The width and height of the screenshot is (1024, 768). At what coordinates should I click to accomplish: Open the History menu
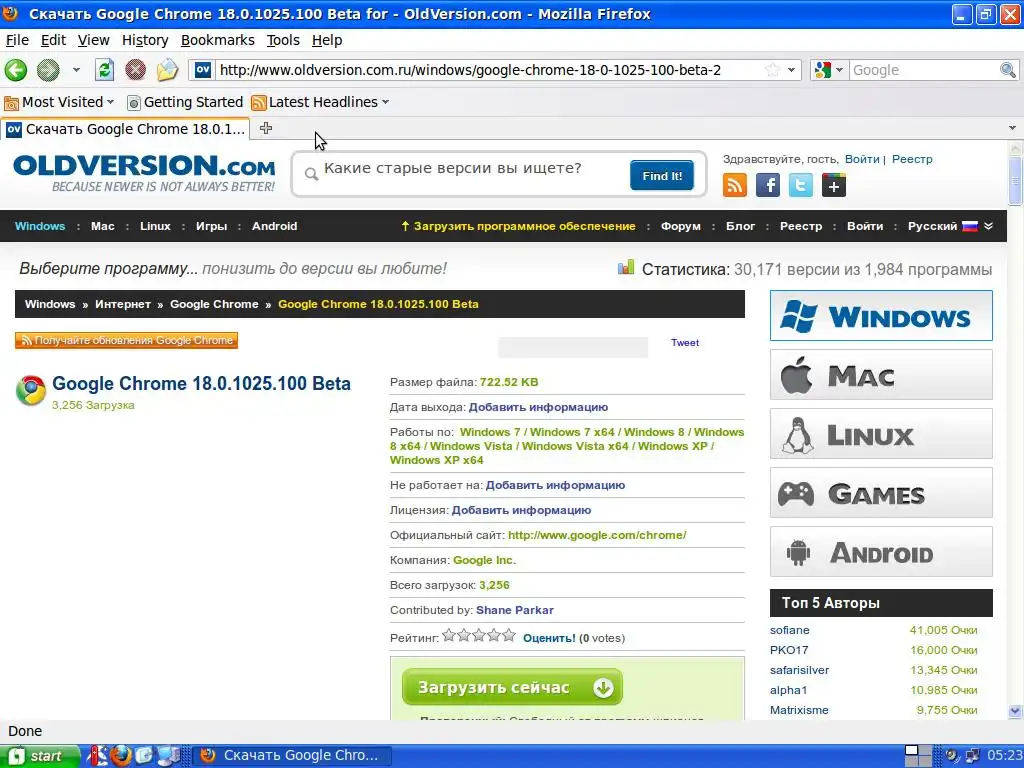145,40
